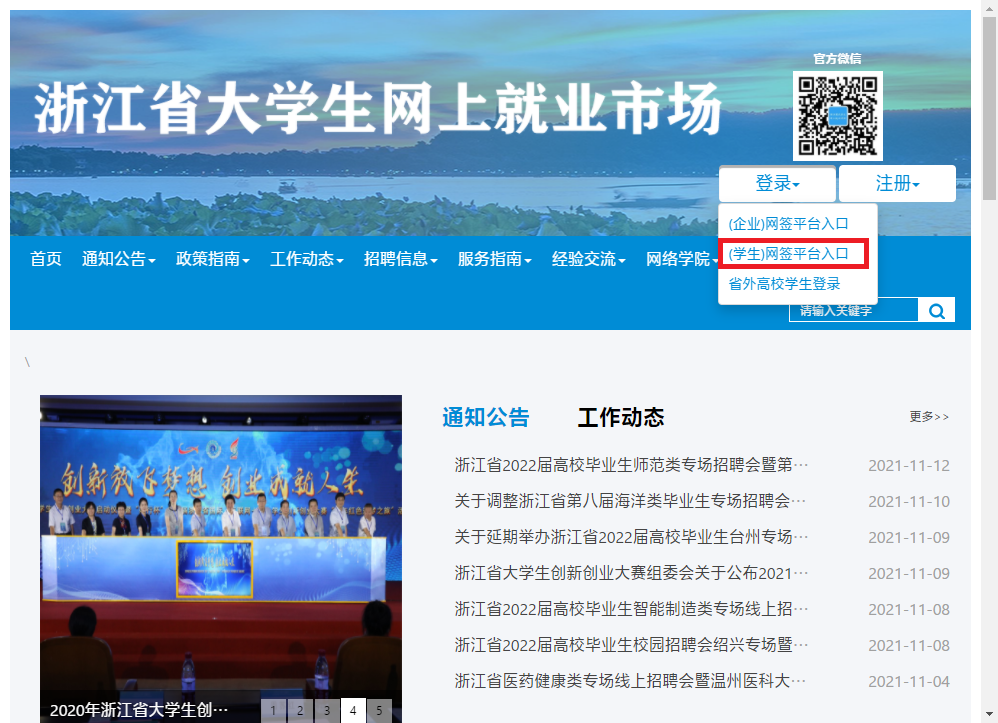Switch to the 工作动态 tab
998x723 pixels.
pyautogui.click(x=620, y=417)
